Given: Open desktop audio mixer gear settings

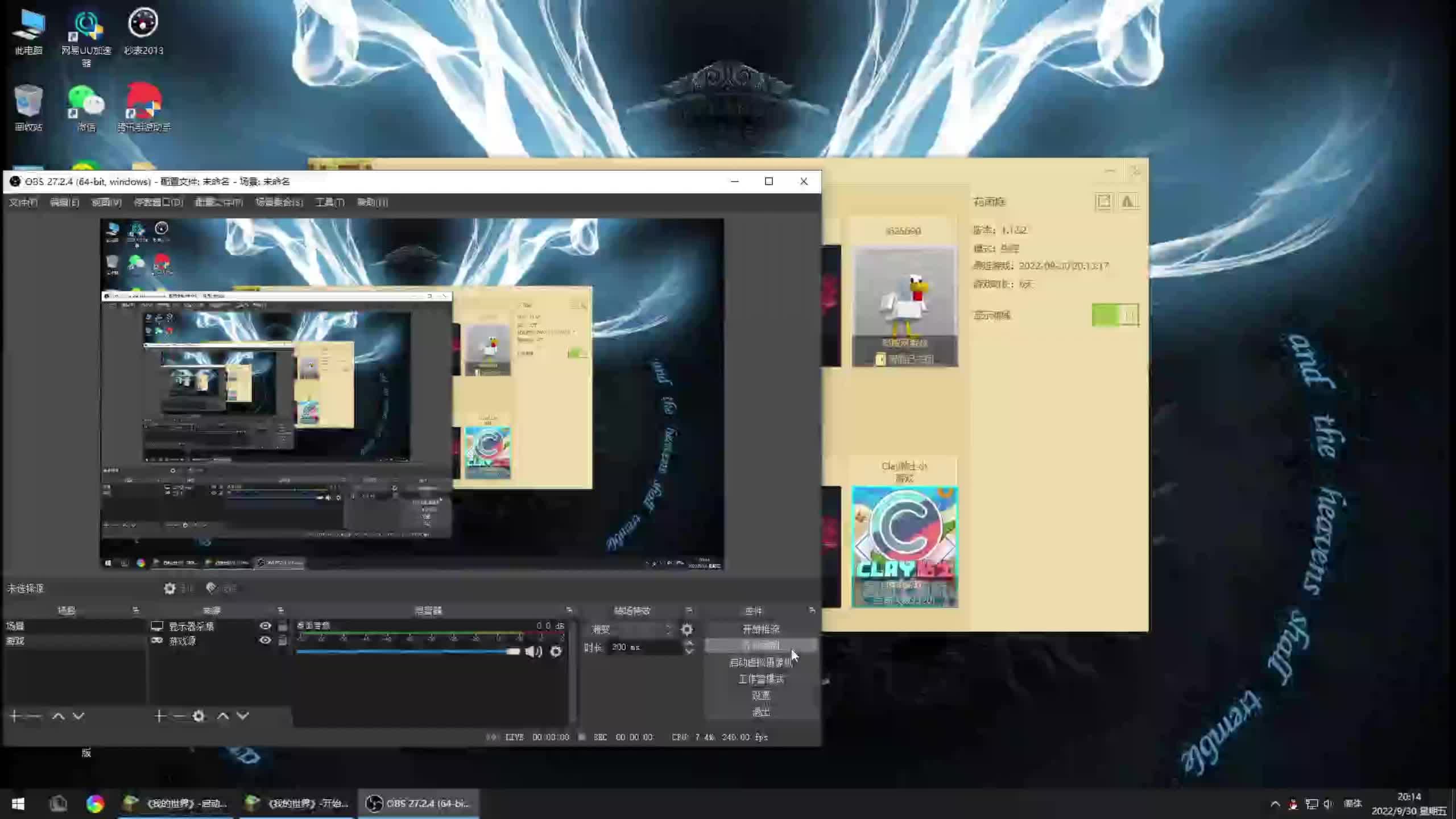Looking at the screenshot, I should pyautogui.click(x=556, y=652).
